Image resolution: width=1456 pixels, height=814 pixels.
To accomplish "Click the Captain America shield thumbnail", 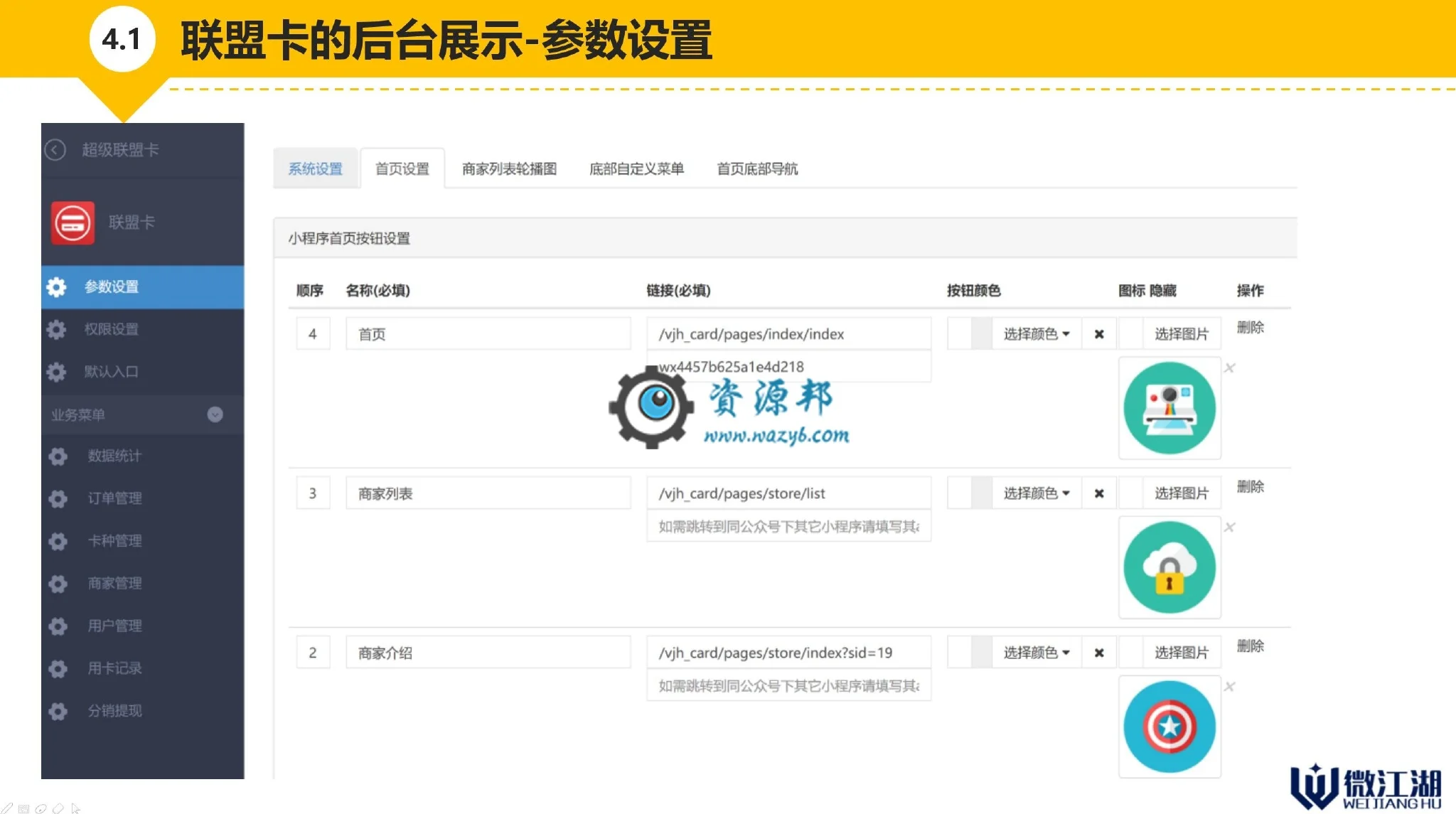I will pos(1169,727).
